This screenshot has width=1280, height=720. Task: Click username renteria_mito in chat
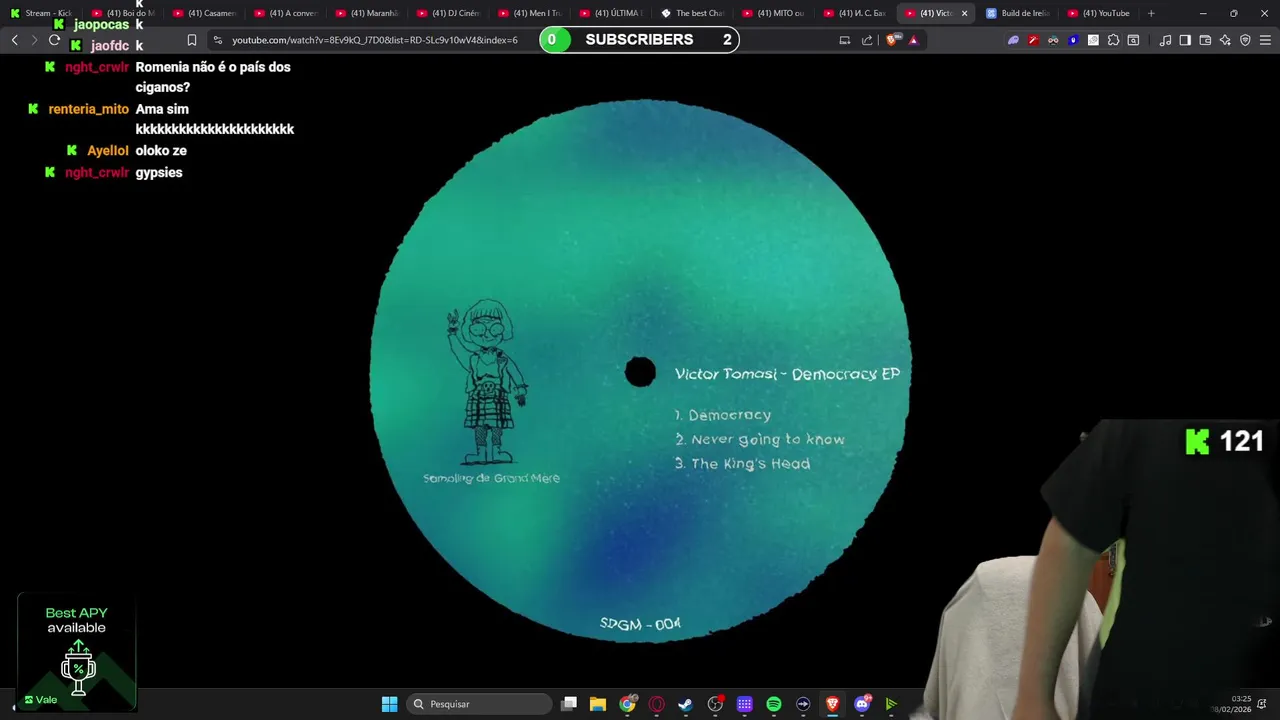click(x=89, y=109)
